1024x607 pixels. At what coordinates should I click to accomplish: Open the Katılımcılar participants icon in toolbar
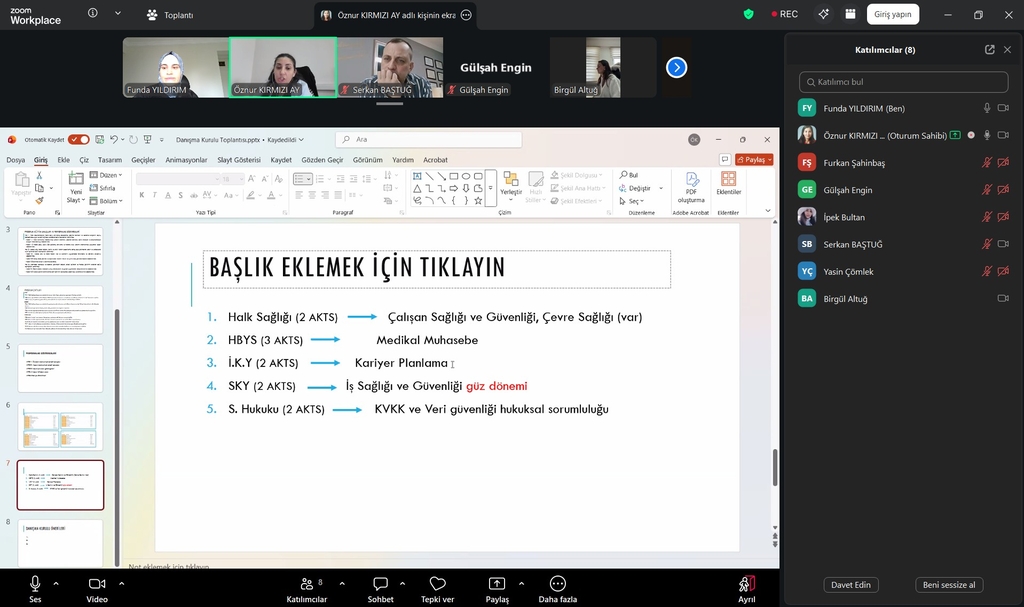(x=305, y=584)
